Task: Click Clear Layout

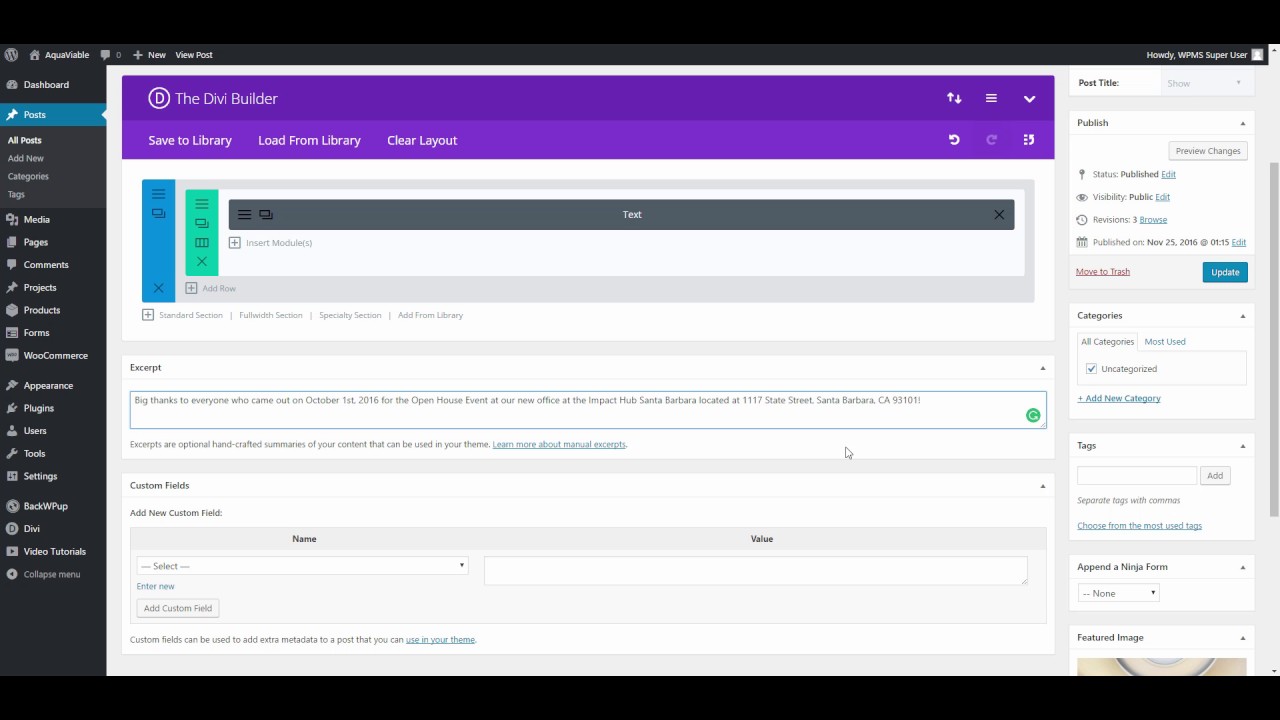Action: click(x=422, y=140)
